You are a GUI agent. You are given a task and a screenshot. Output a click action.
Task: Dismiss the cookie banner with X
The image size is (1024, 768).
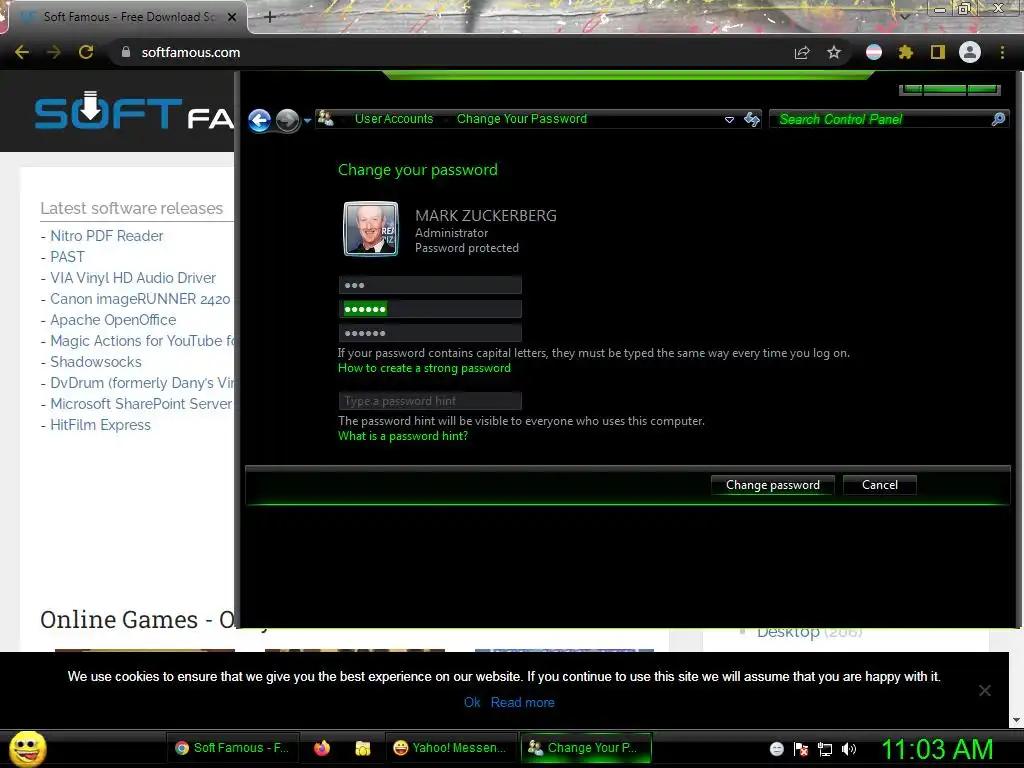(985, 690)
